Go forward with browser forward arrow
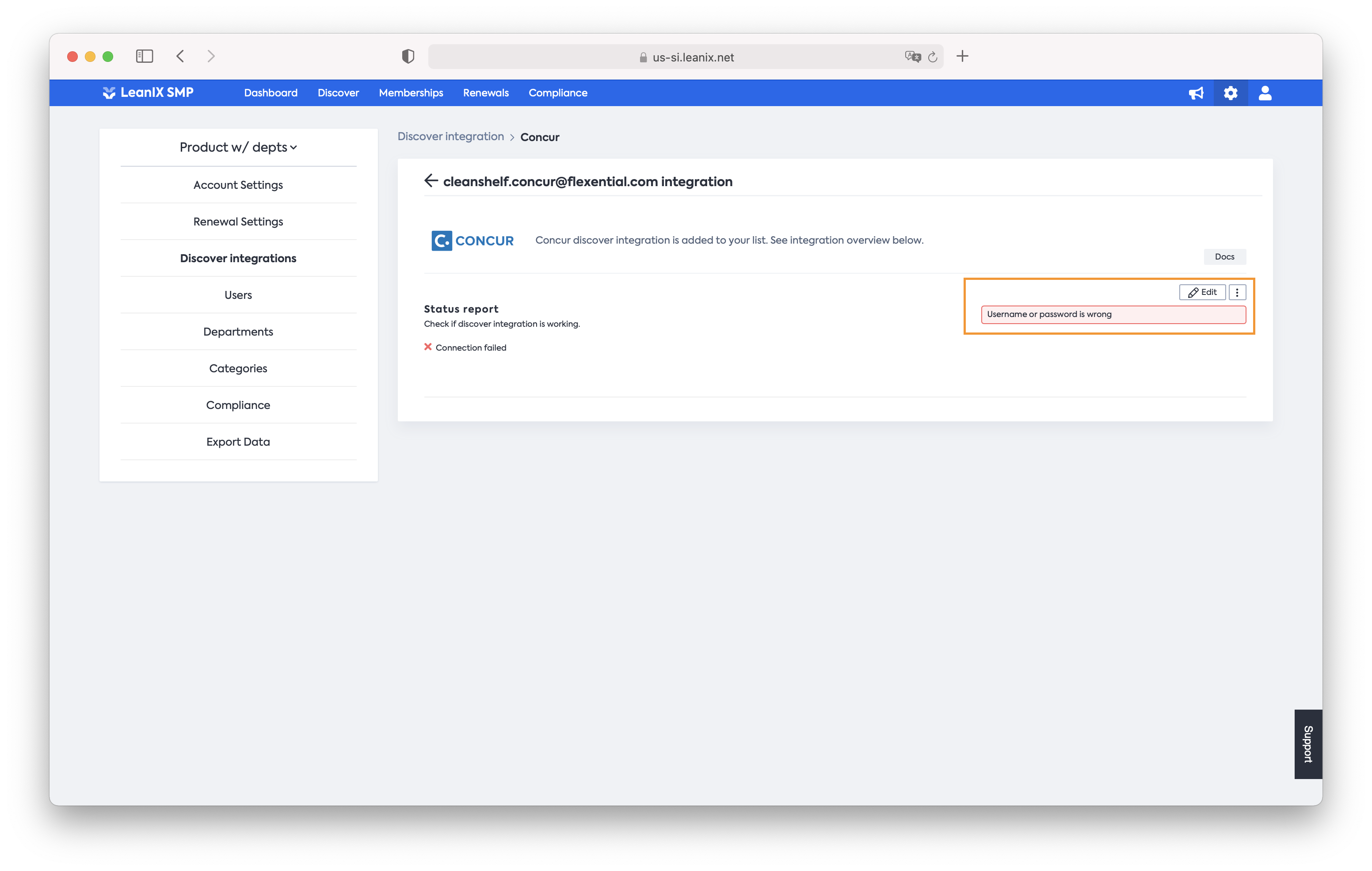This screenshot has width=1372, height=871. click(x=211, y=56)
